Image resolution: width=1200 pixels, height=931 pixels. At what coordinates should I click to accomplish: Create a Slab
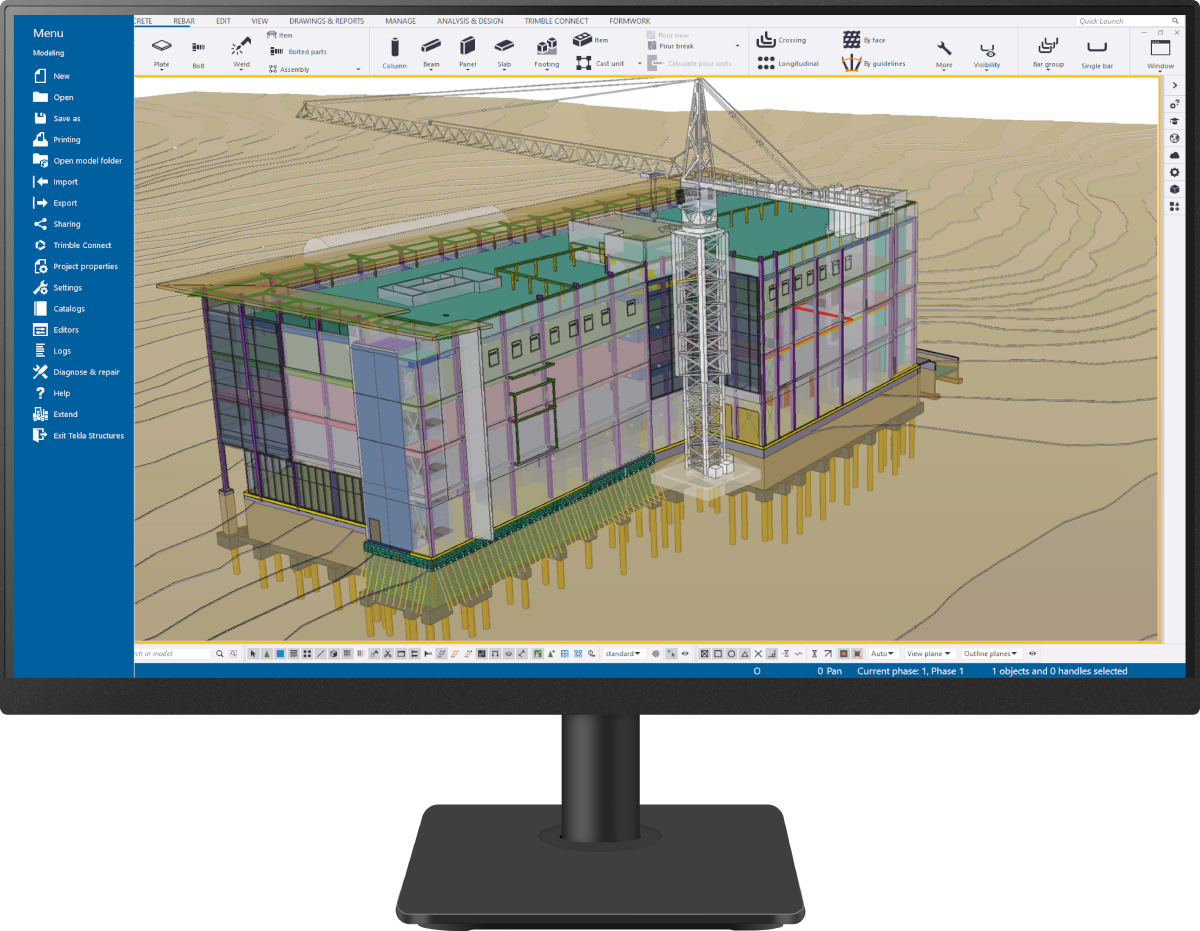pyautogui.click(x=504, y=52)
